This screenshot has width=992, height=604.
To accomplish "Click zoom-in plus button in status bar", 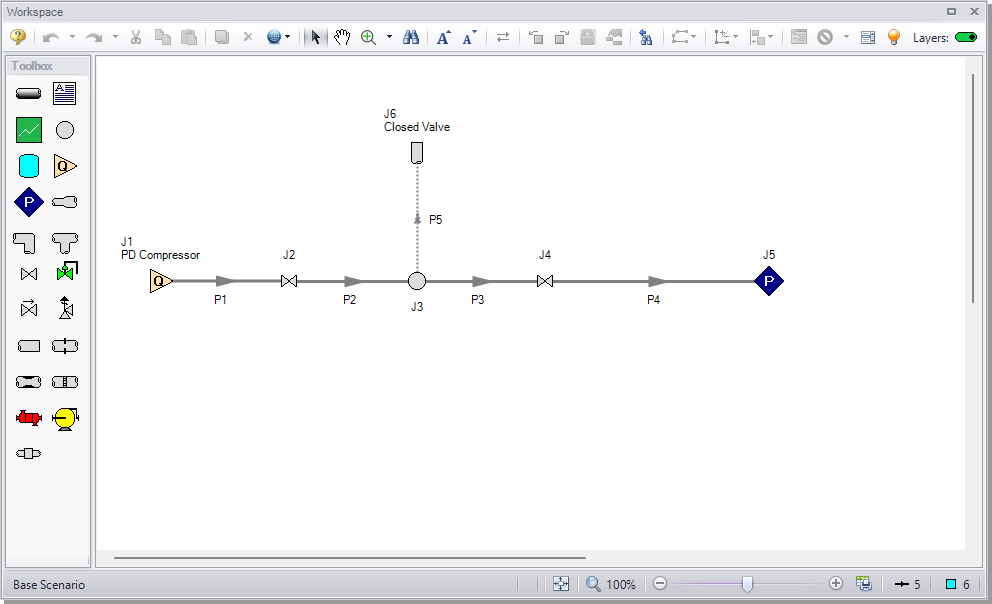I will 836,584.
